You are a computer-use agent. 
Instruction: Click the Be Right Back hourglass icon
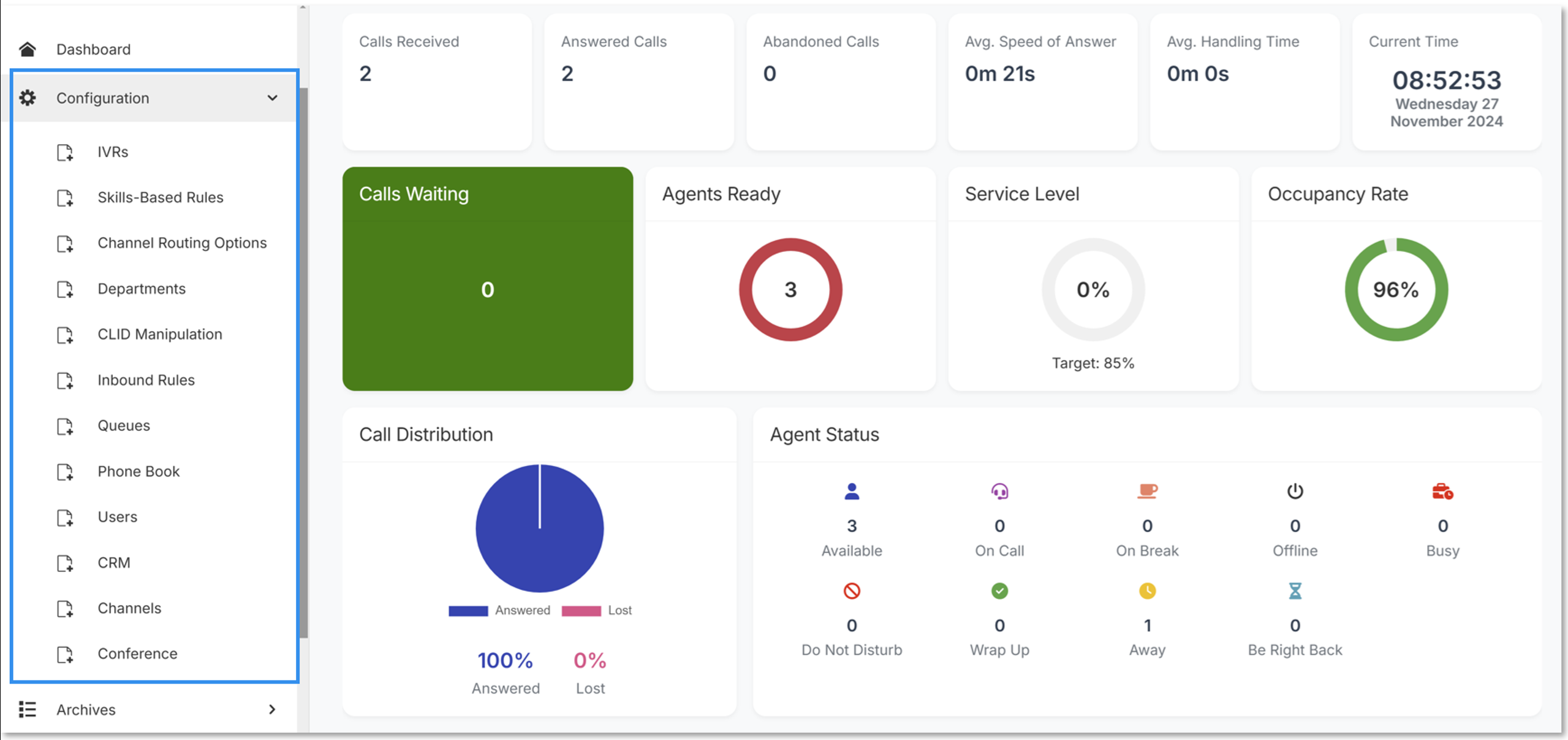1295,591
